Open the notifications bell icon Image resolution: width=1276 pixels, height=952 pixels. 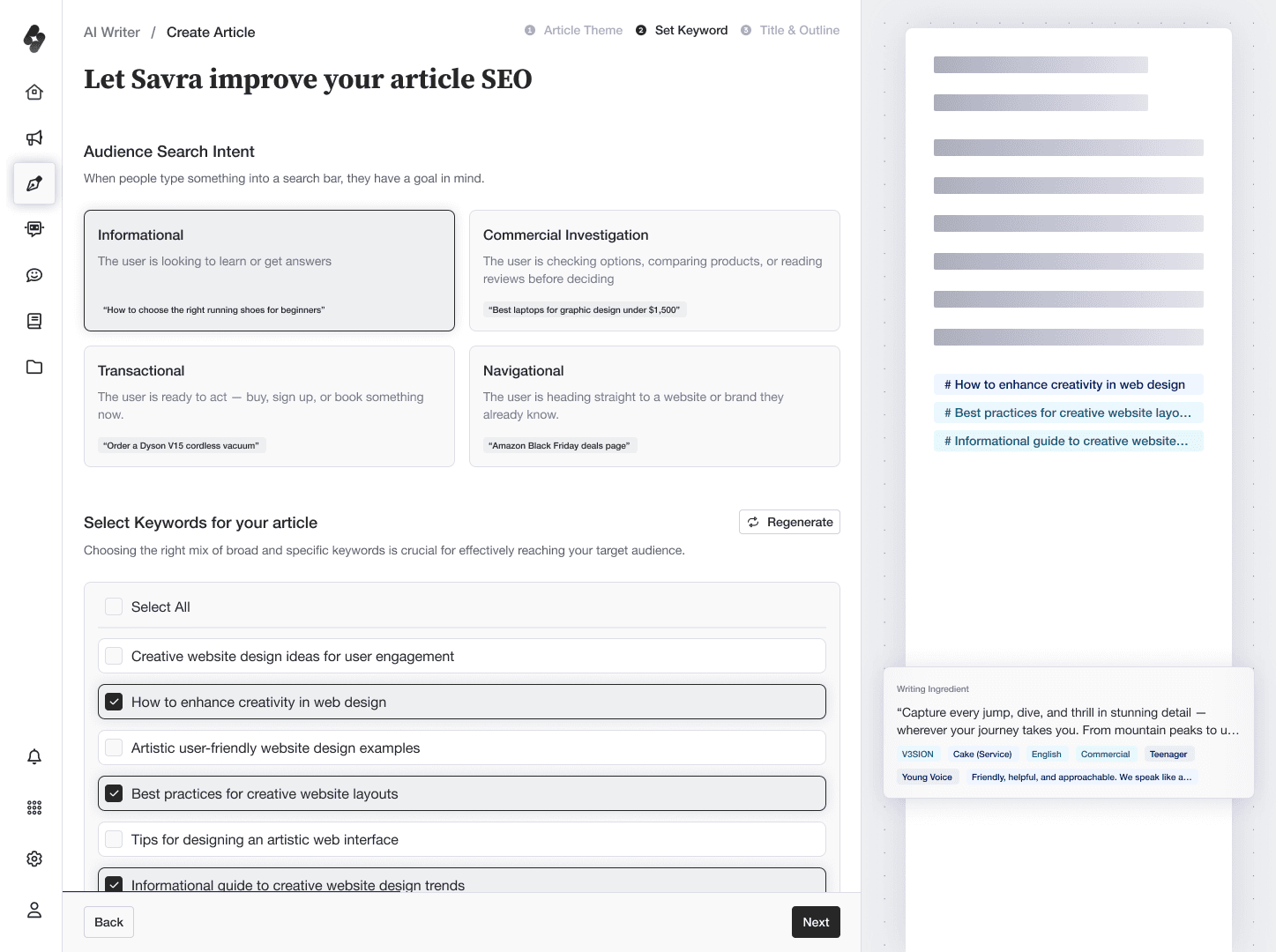point(34,756)
